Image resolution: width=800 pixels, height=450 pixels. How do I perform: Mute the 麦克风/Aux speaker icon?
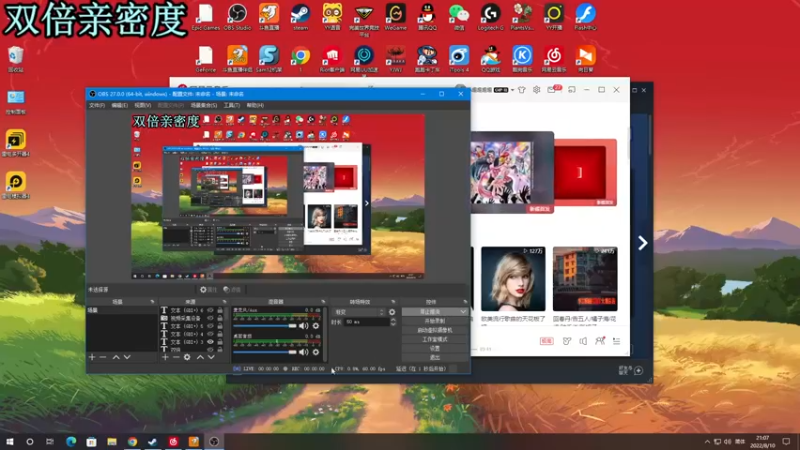click(x=304, y=326)
